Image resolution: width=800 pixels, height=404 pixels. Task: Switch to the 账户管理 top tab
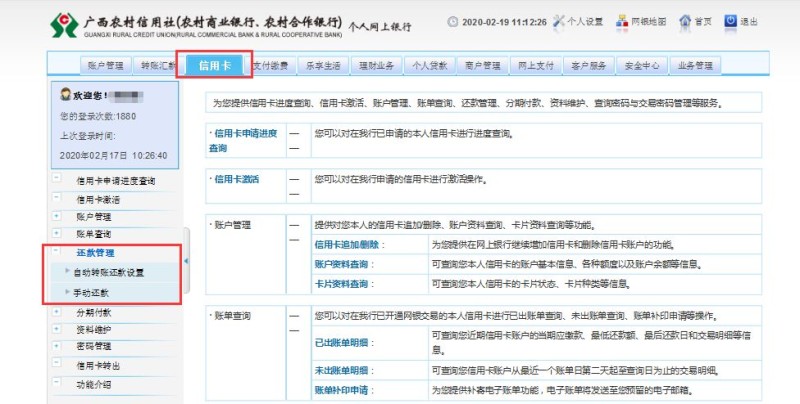[x=105, y=65]
